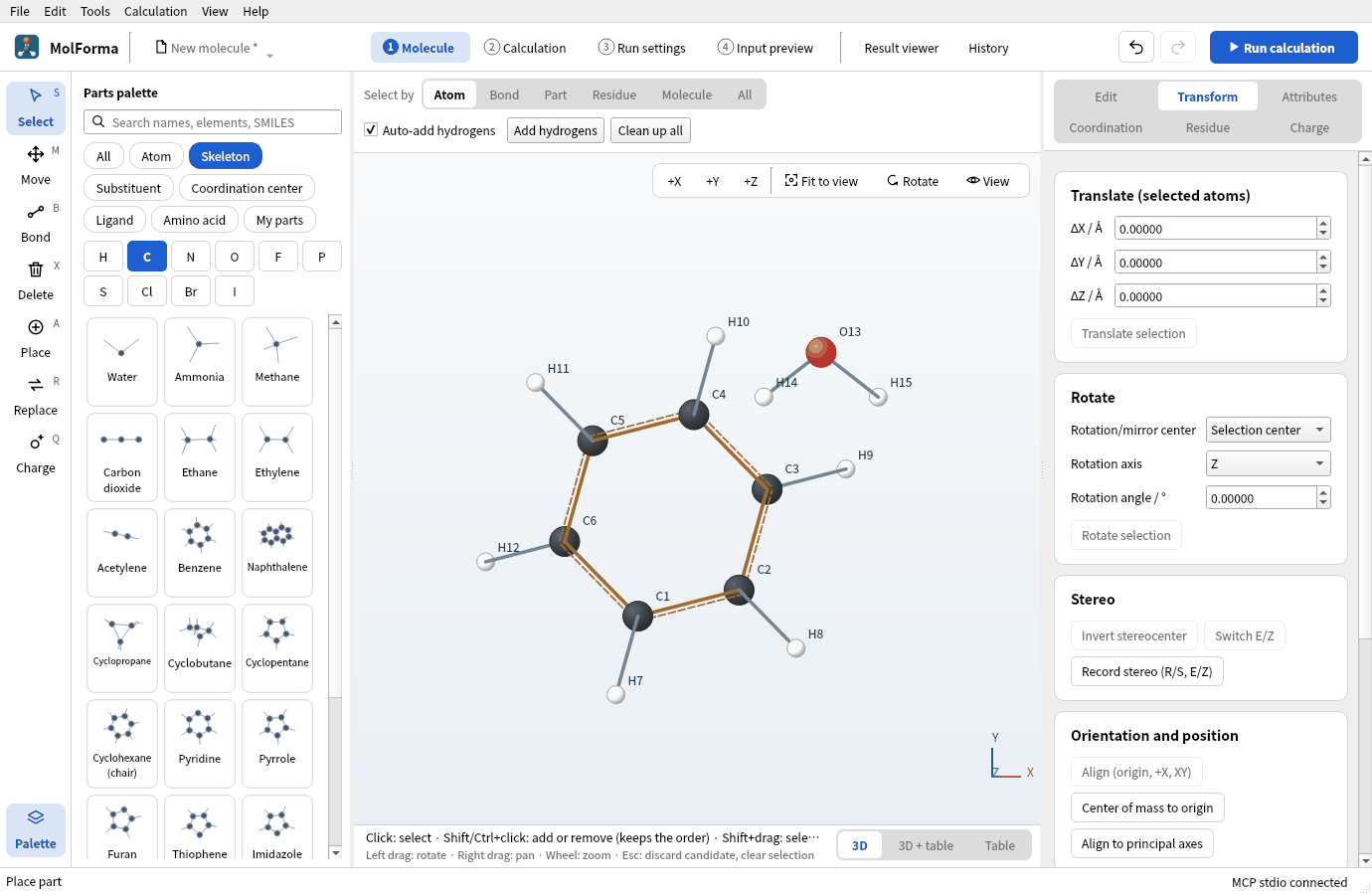Click the undo arrow button
The width and height of the screenshot is (1372, 895).
click(1136, 47)
